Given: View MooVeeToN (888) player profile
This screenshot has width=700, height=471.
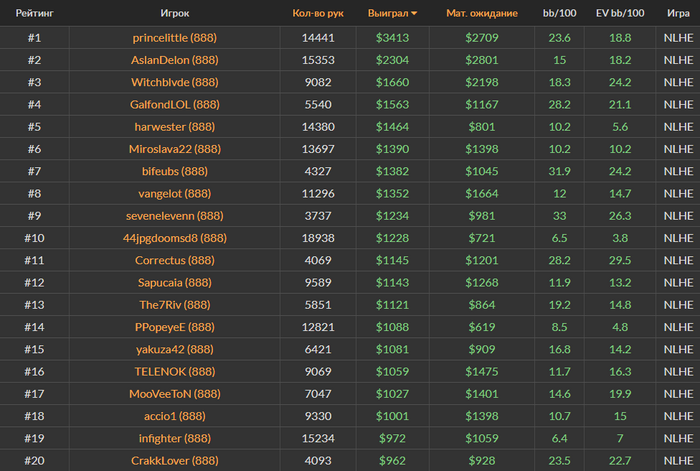Looking at the screenshot, I should pos(175,394).
